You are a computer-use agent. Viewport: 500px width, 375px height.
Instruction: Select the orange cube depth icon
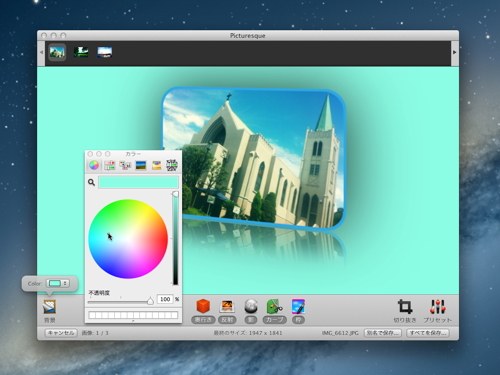tap(203, 306)
